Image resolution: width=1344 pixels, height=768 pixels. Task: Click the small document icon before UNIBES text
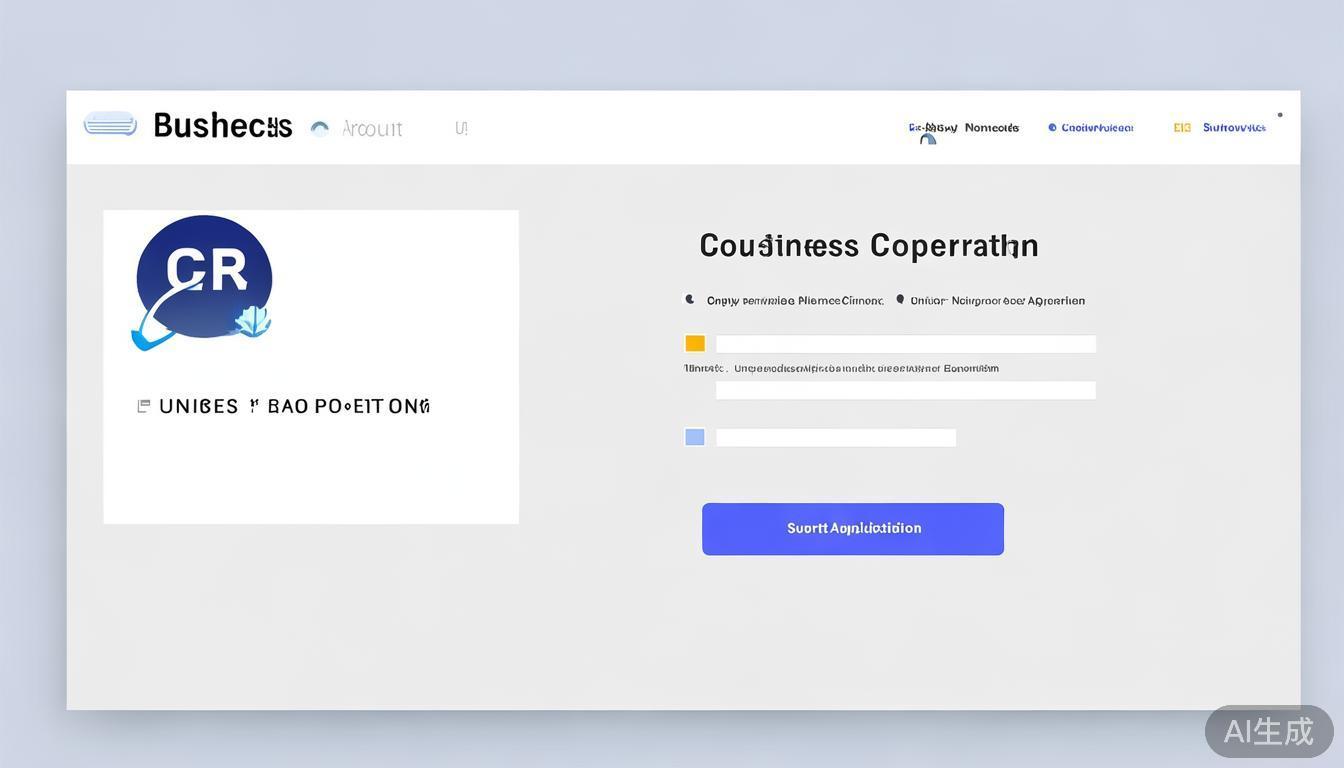click(x=144, y=406)
